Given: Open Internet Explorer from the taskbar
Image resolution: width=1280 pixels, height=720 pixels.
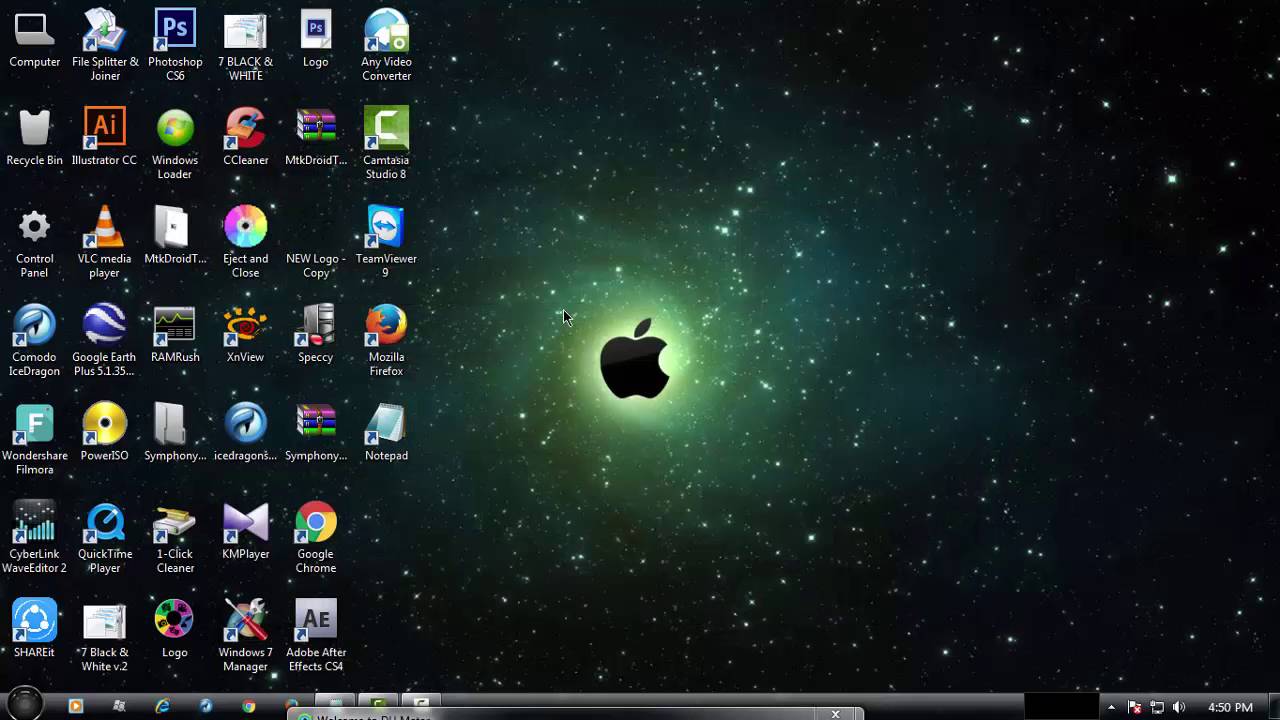Looking at the screenshot, I should [162, 706].
